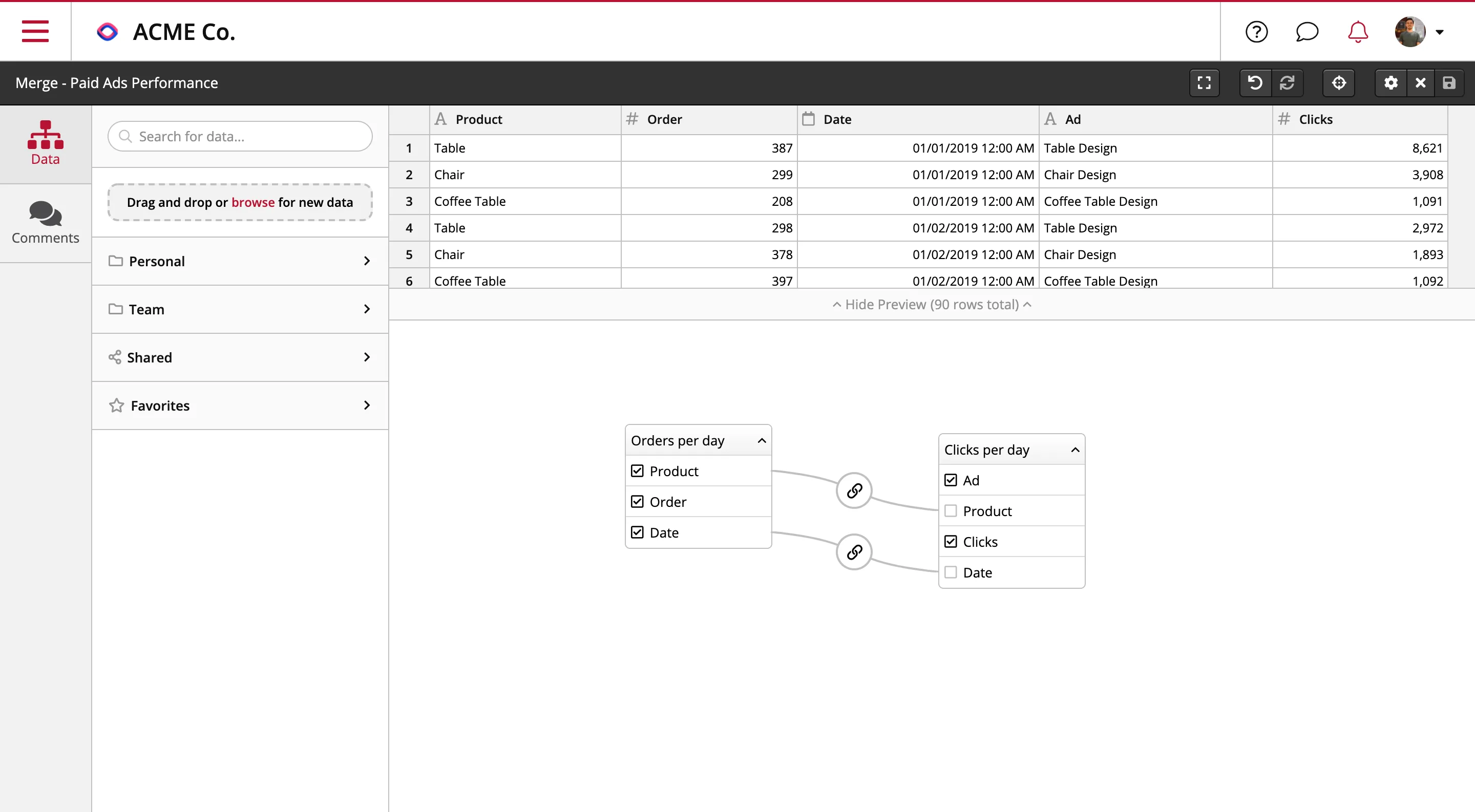Open the help question mark icon
1475x812 pixels.
(1256, 31)
